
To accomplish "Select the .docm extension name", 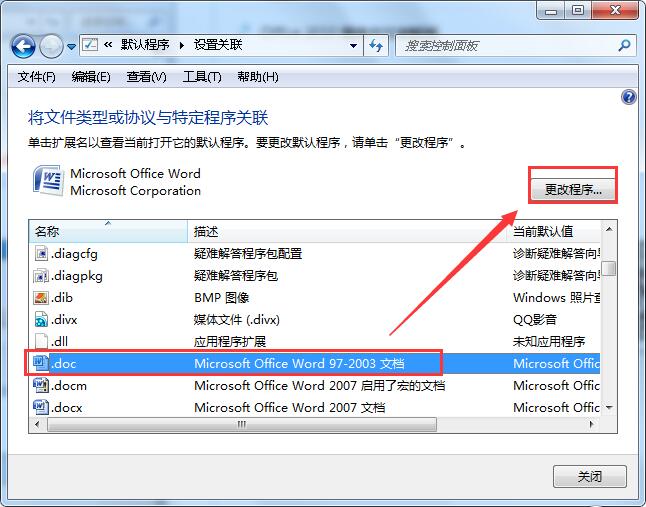I will 69,386.
